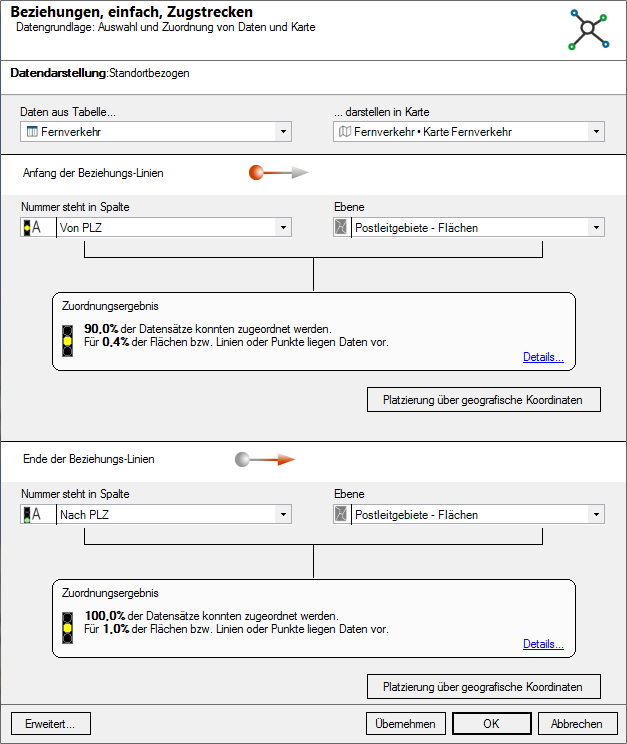
Task: Click the orange end-point arrow icon
Action: click(x=265, y=459)
